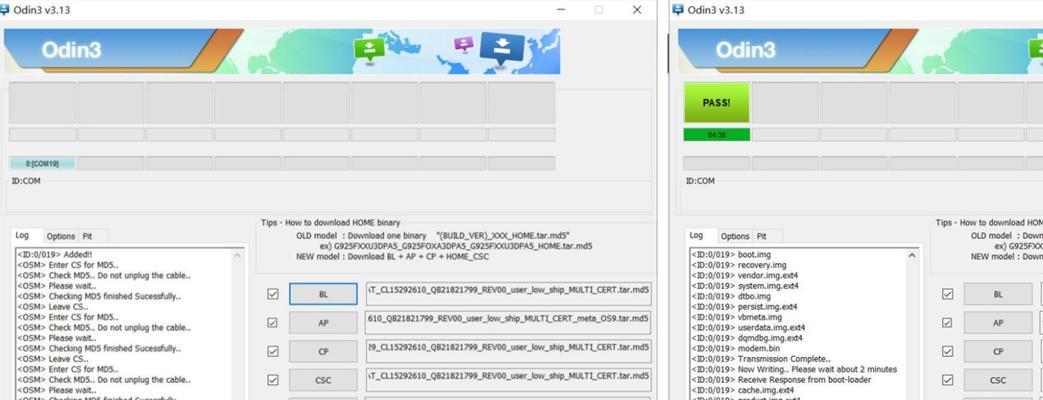Screen dimensions: 1043x400
Task: Open the Pit tab in left window
Action: [x=88, y=236]
